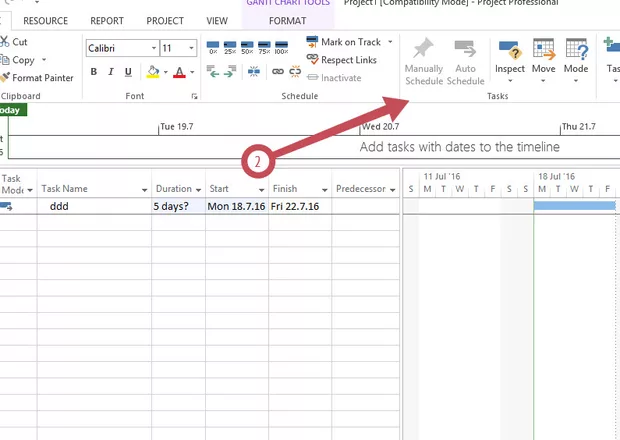
Task: Click the Bold formatting icon
Action: tap(94, 72)
